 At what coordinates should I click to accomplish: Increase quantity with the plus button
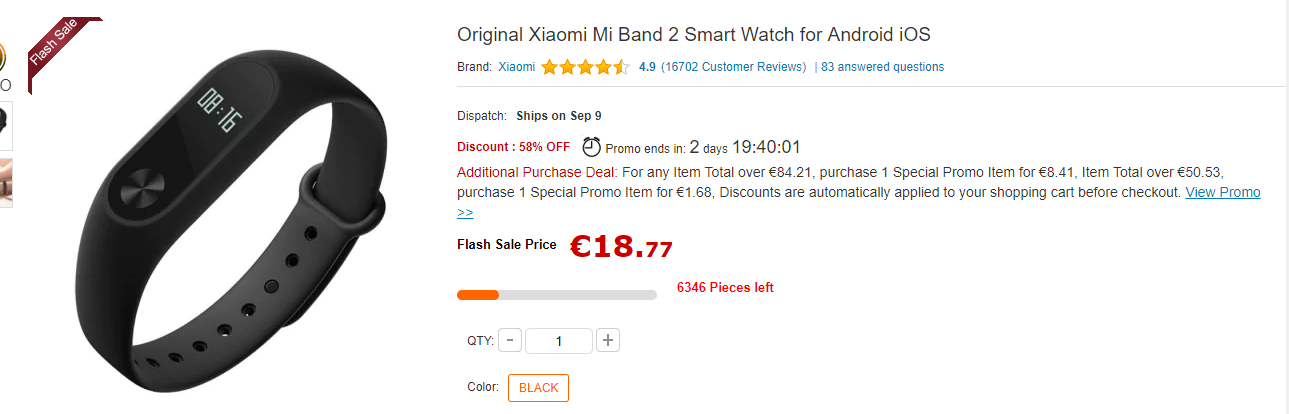(x=608, y=340)
